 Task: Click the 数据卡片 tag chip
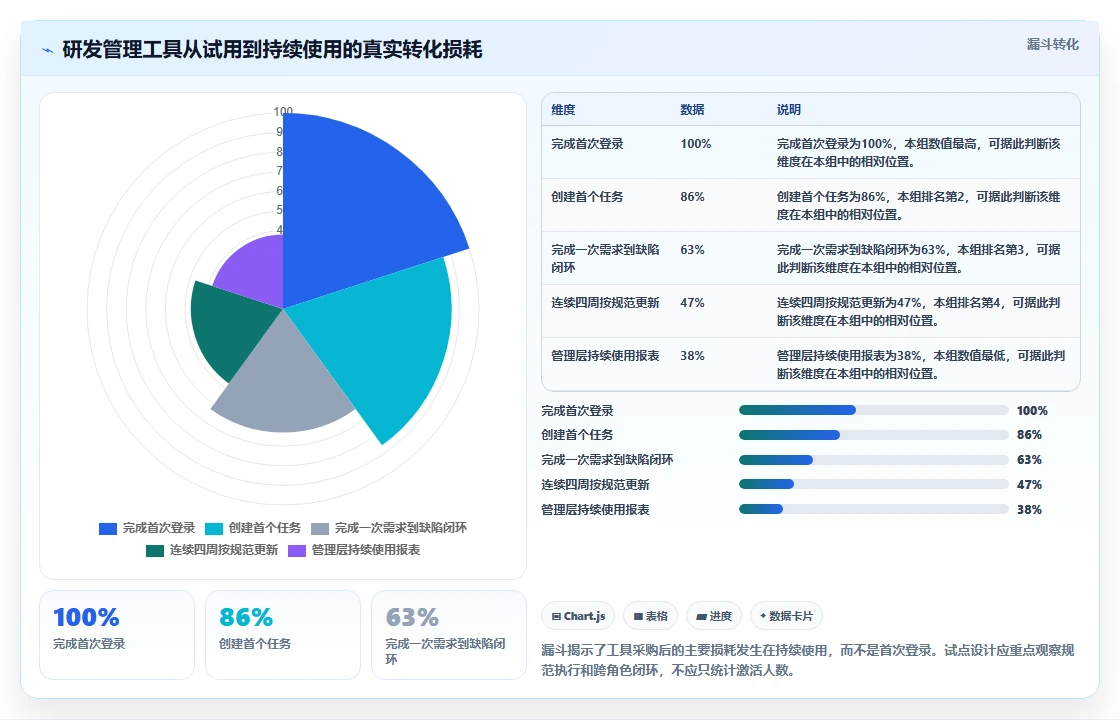click(x=786, y=616)
